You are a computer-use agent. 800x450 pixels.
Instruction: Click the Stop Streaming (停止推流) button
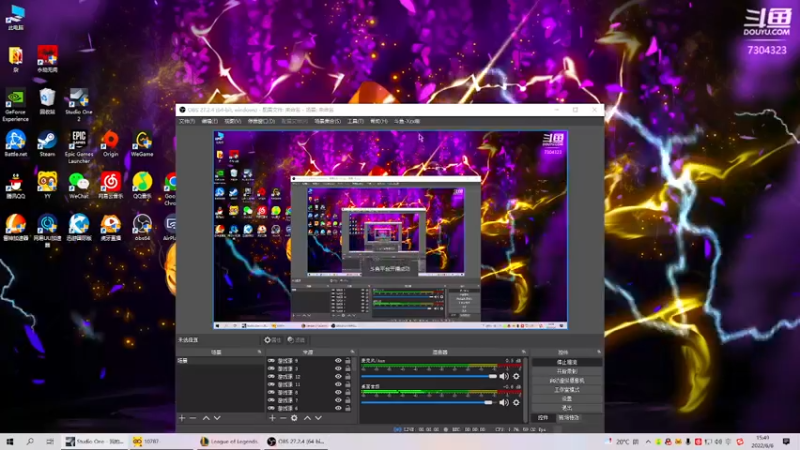coord(567,362)
